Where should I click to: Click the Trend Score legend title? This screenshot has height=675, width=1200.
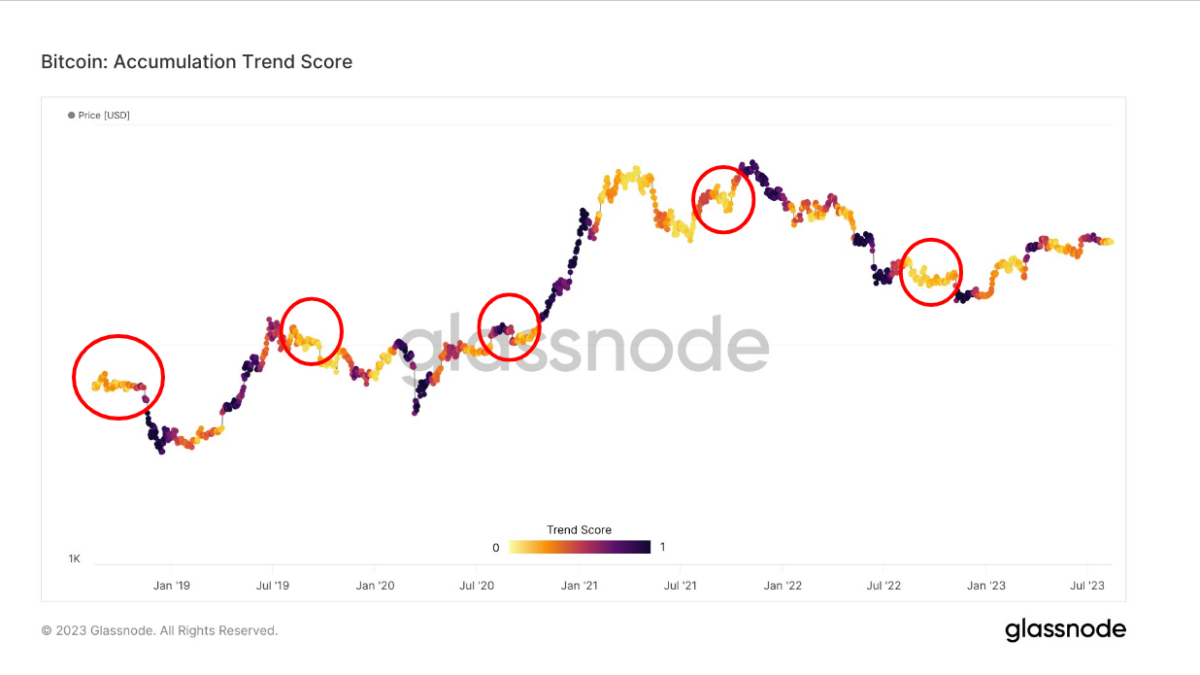tap(579, 530)
